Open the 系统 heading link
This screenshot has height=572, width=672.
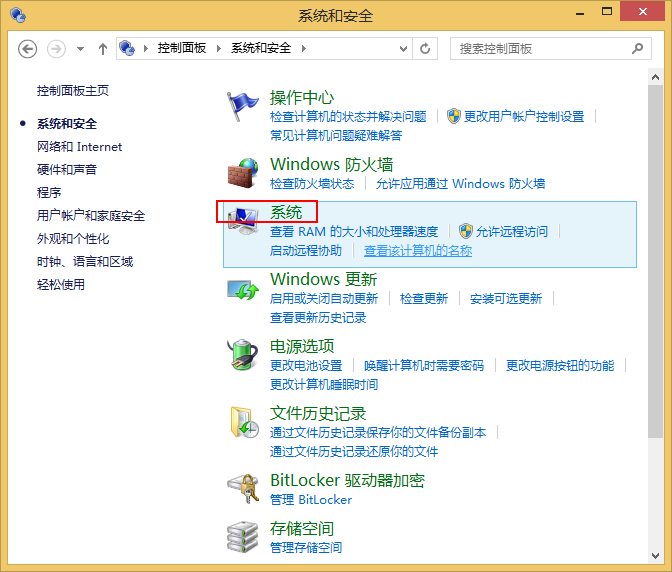[x=286, y=212]
